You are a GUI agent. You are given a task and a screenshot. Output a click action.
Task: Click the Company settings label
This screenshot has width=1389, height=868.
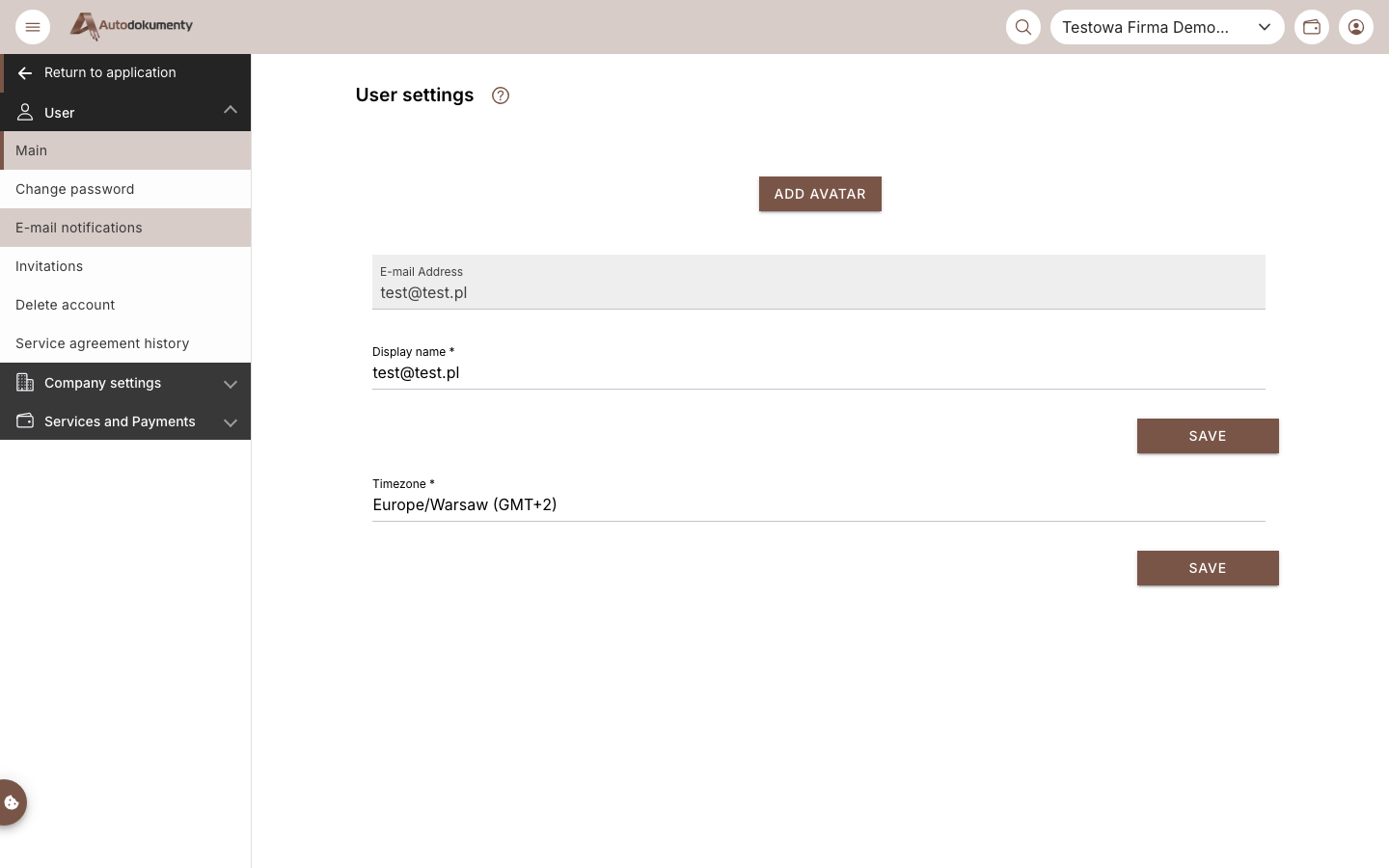[x=103, y=383]
